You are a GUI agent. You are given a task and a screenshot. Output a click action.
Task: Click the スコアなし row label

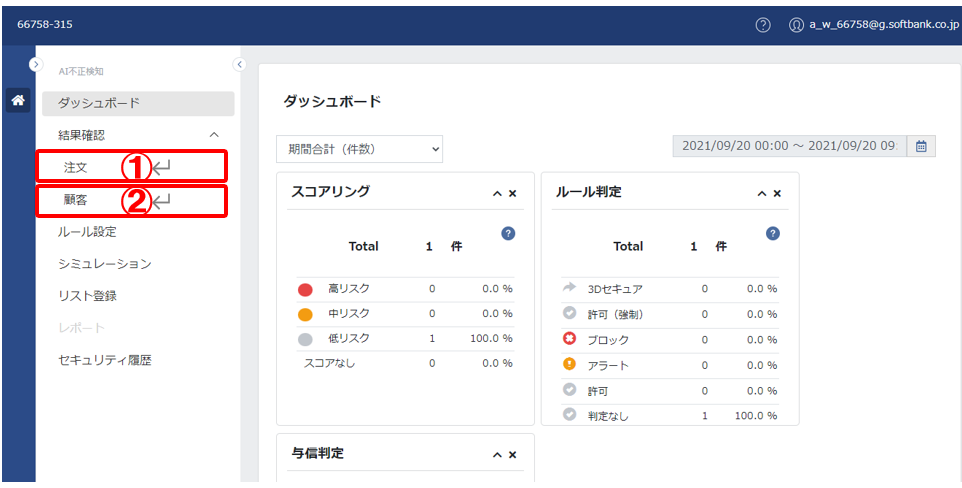click(329, 363)
